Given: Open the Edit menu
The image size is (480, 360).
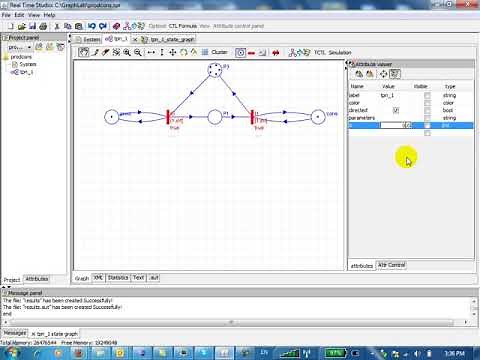Looking at the screenshot, I should [19, 15].
